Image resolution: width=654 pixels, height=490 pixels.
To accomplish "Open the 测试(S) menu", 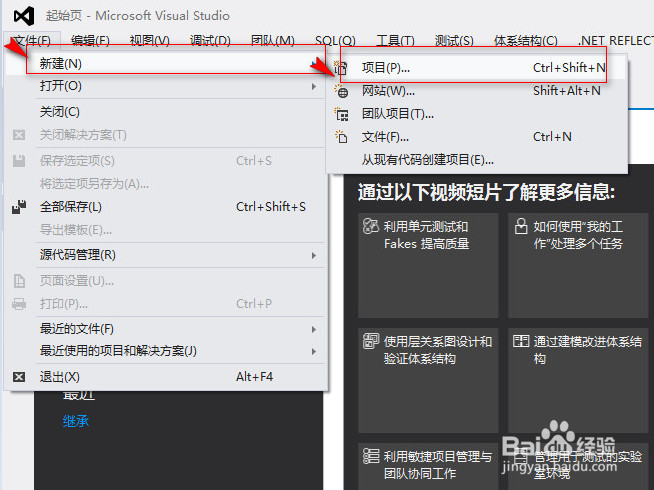I will click(454, 40).
